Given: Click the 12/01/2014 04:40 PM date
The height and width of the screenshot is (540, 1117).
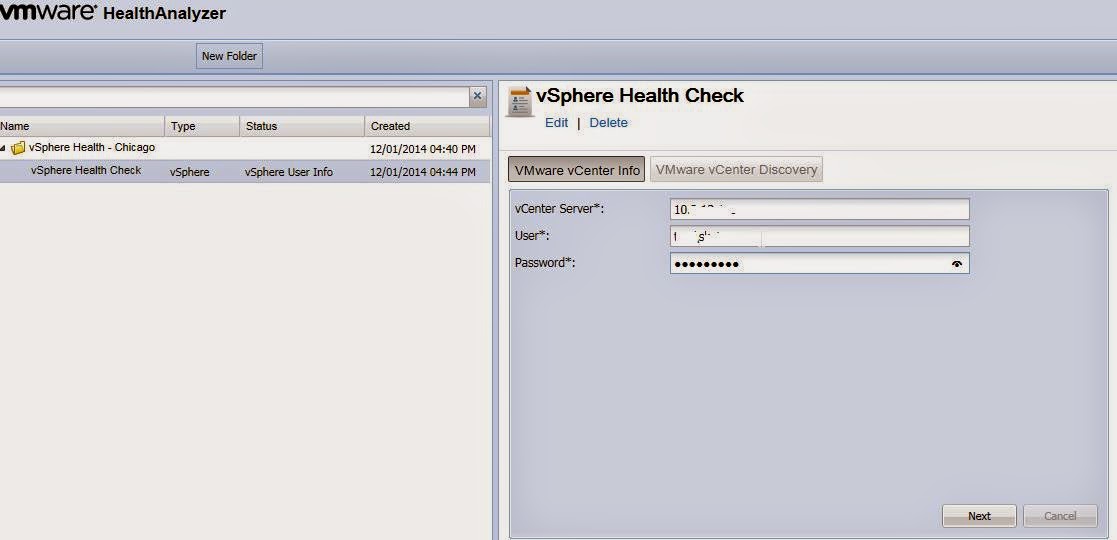Looking at the screenshot, I should [x=422, y=150].
